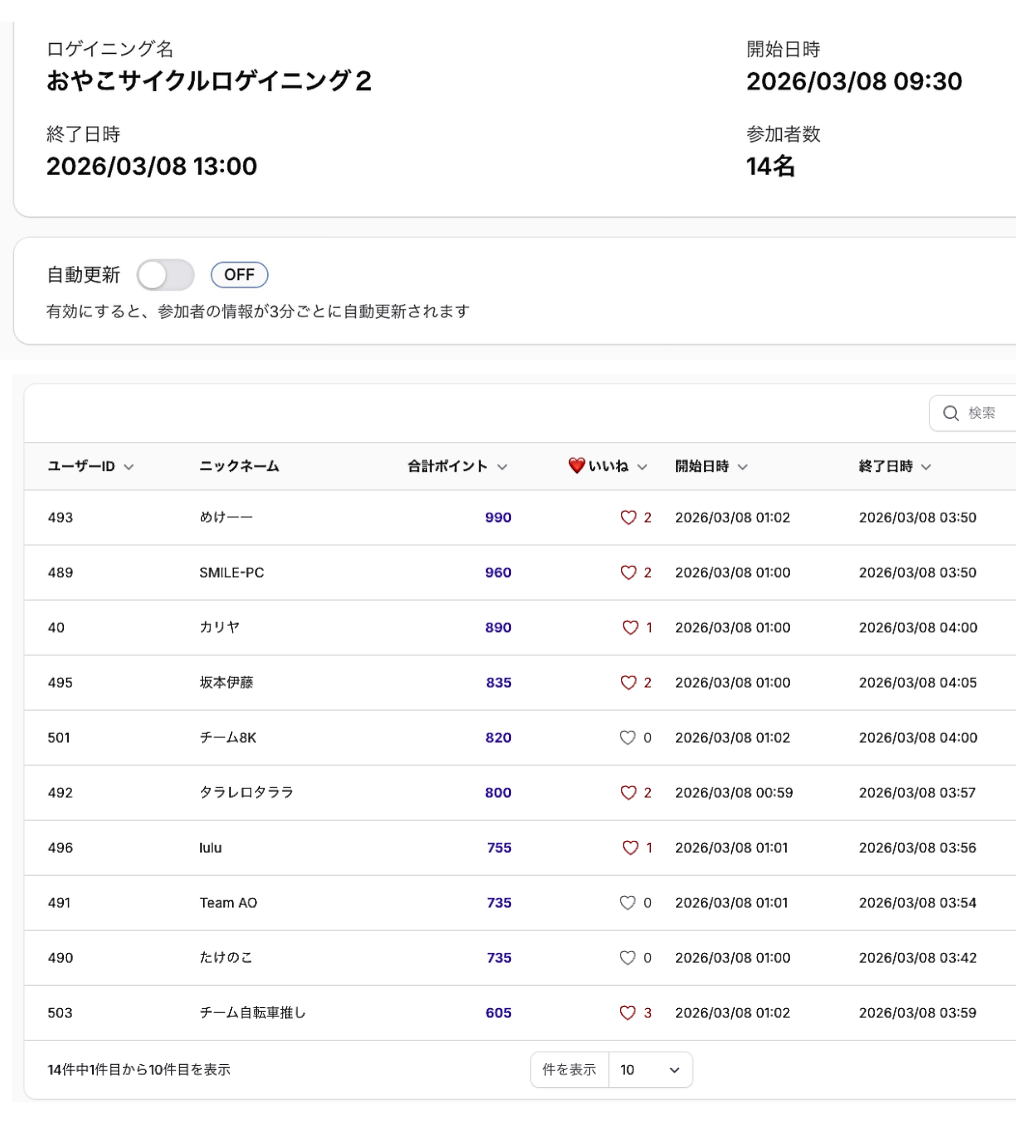Viewport: 1016px width, 1138px height.
Task: Click Team AO's 735 points
Action: [499, 903]
